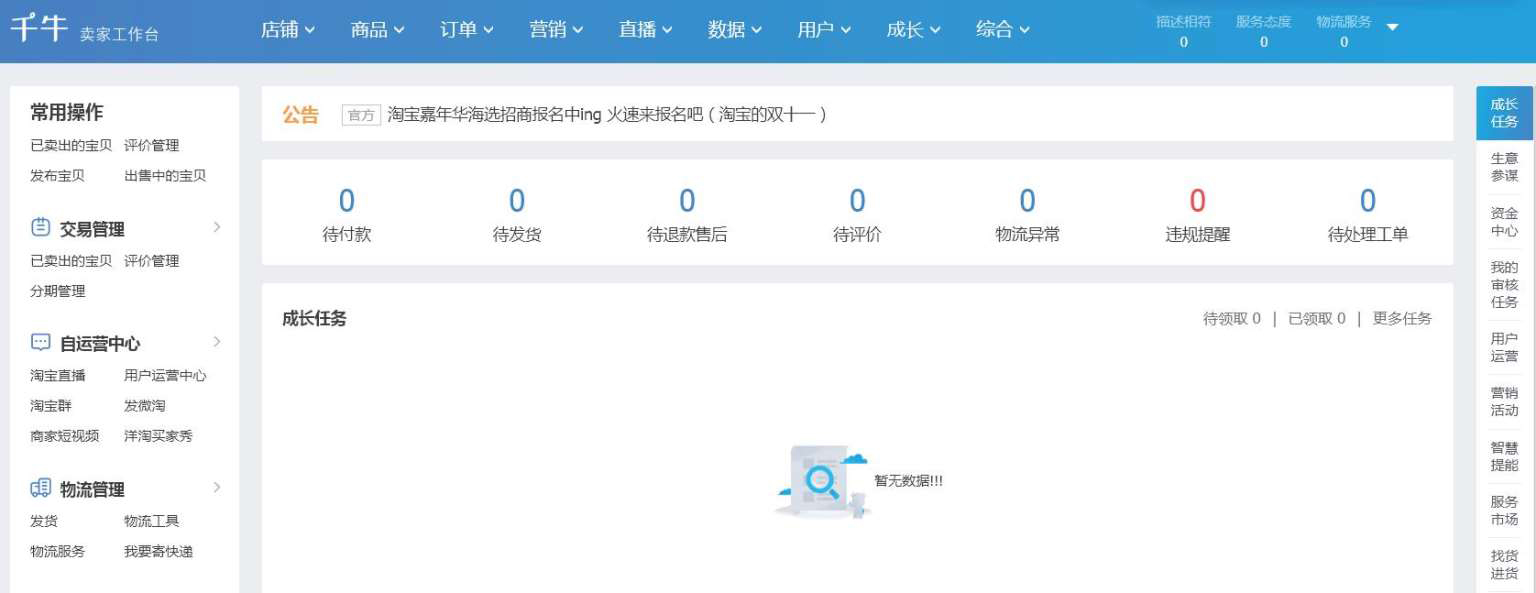Viewport: 1536px width, 593px height.
Task: Go to 分期管理
Action: click(57, 291)
